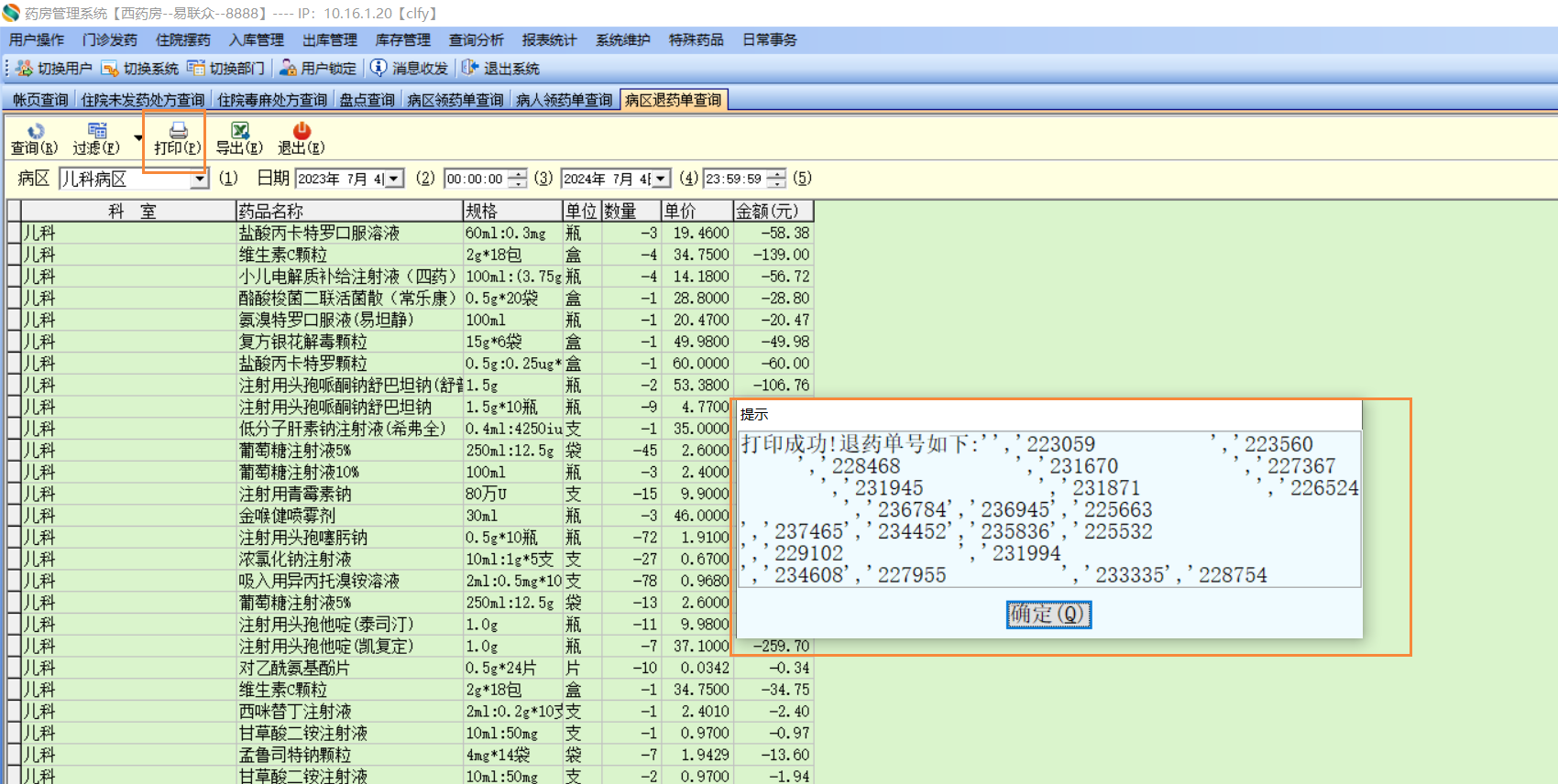Open the 2023年 start date dropdown
1558x784 pixels.
coord(394,180)
